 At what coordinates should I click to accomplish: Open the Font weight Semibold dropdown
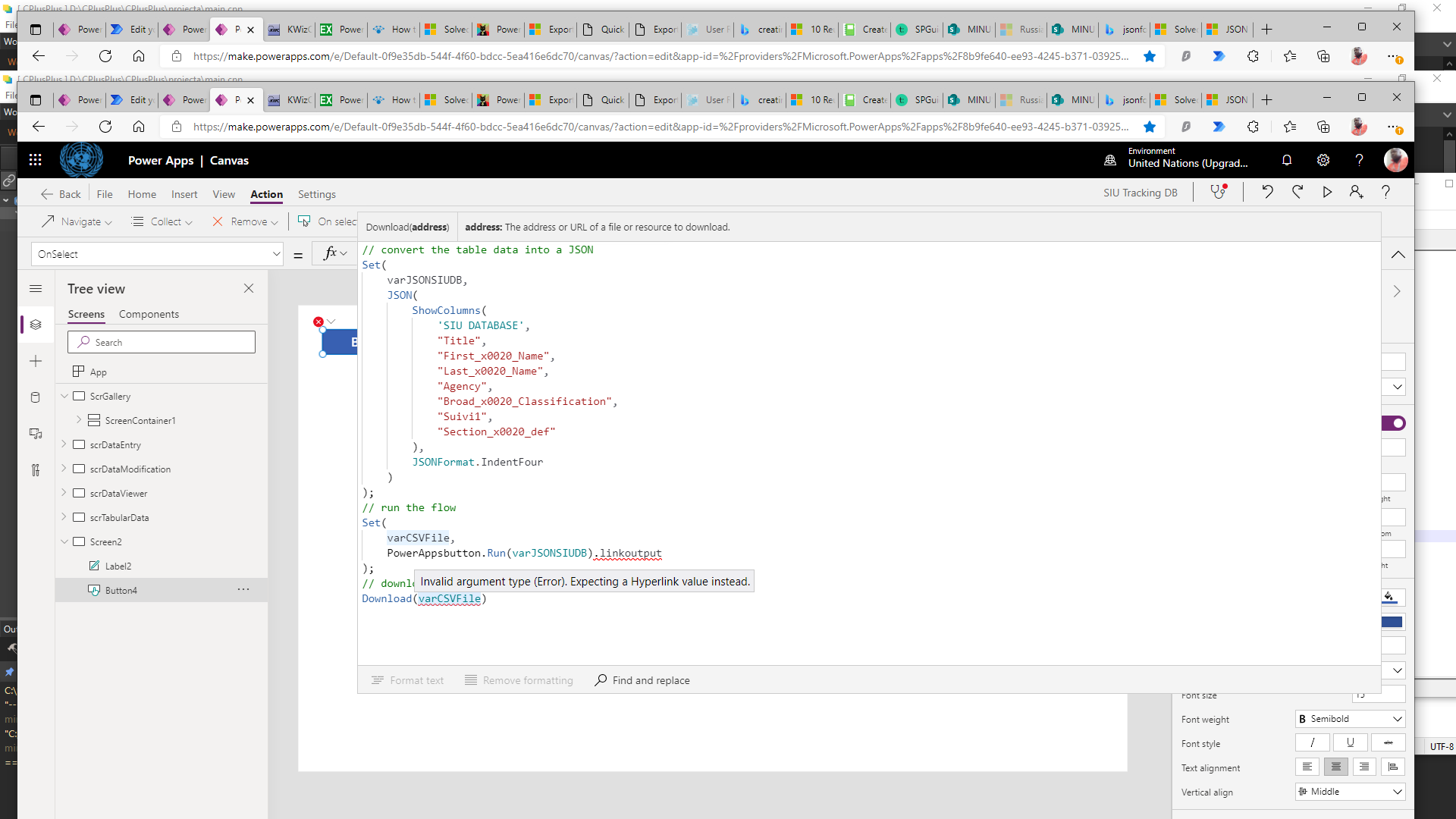[x=1350, y=719]
